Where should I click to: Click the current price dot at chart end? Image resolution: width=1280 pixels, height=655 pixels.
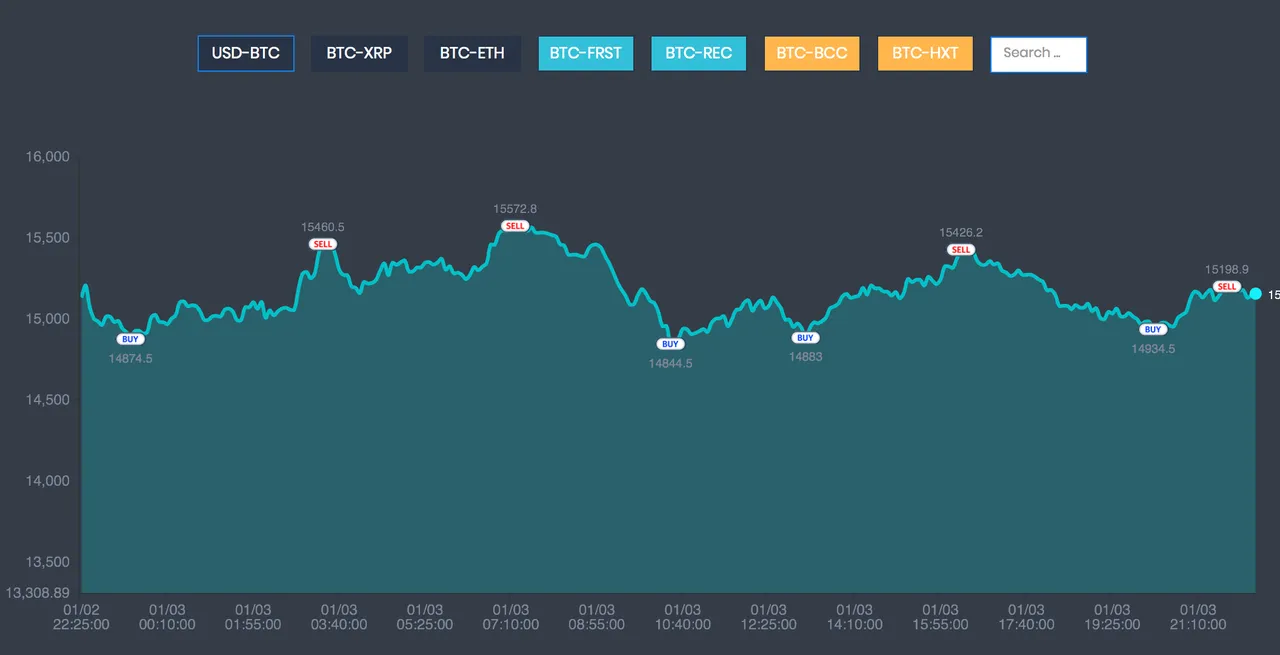(x=1255, y=293)
